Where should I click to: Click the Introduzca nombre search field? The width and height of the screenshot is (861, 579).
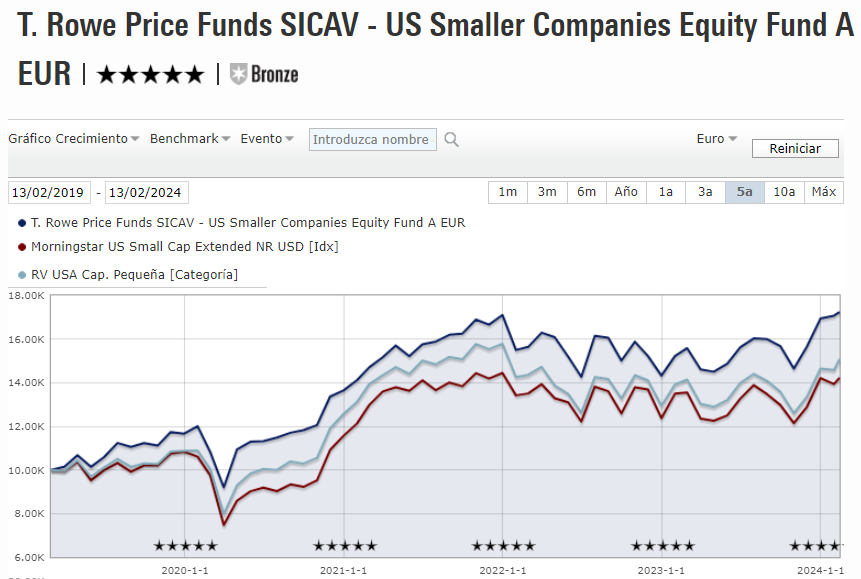[x=371, y=140]
